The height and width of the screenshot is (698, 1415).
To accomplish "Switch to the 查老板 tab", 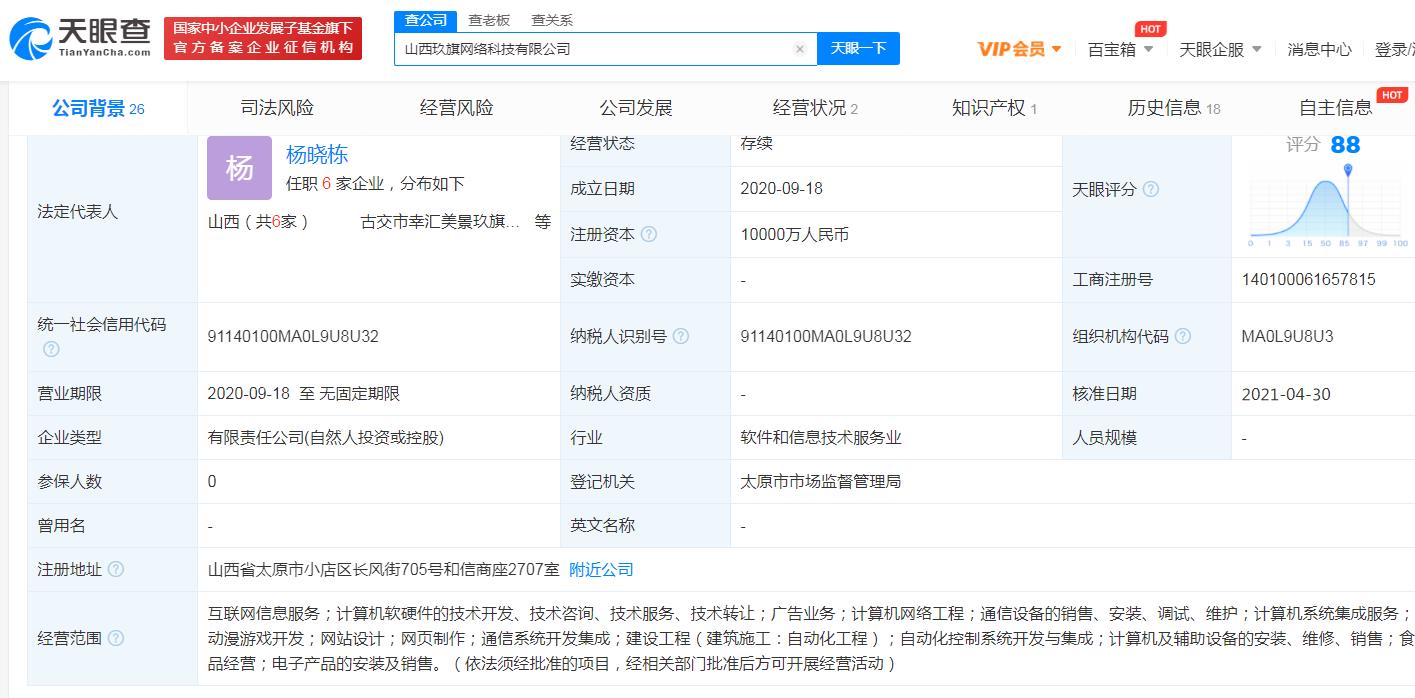I will click(489, 19).
